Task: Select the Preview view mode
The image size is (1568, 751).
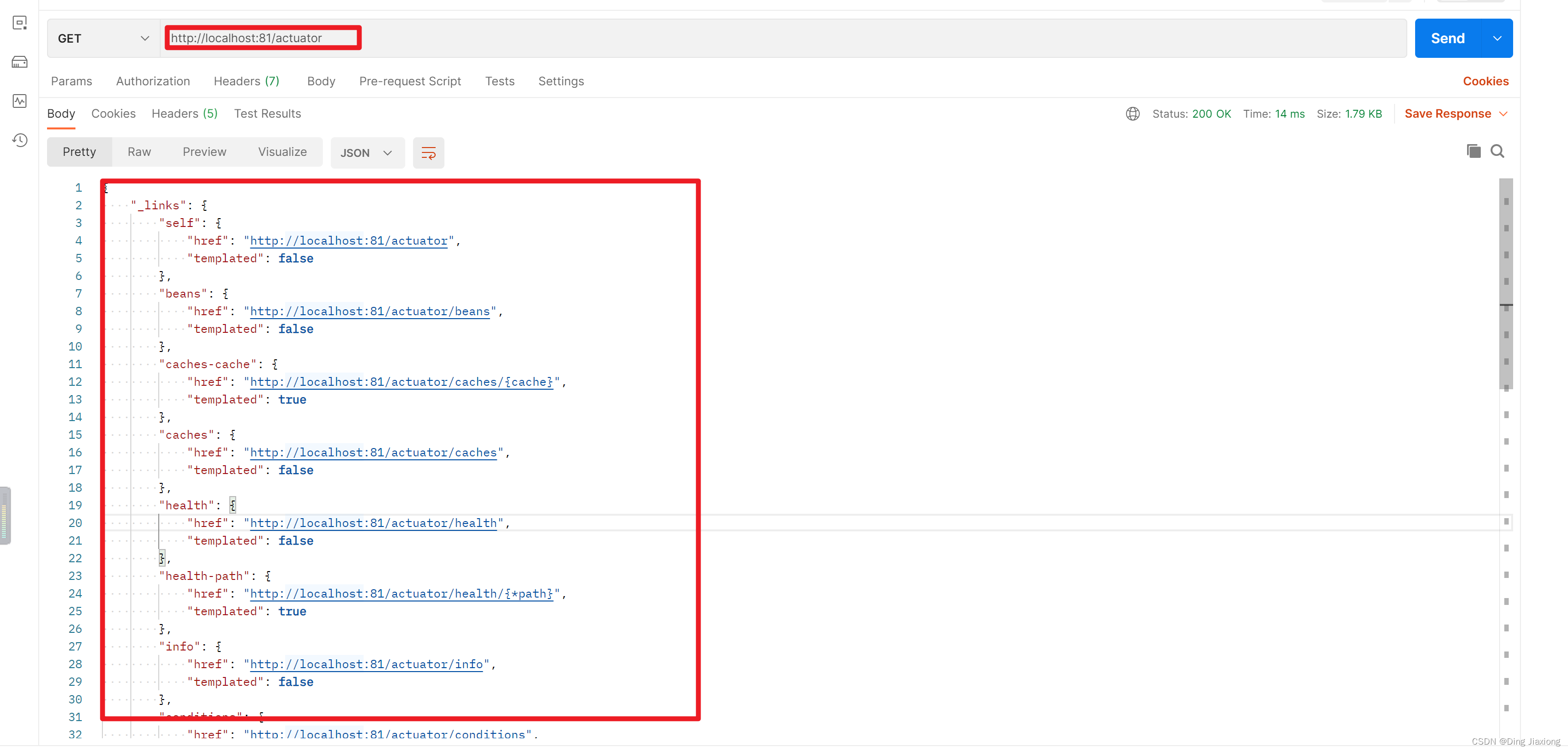Action: 204,152
